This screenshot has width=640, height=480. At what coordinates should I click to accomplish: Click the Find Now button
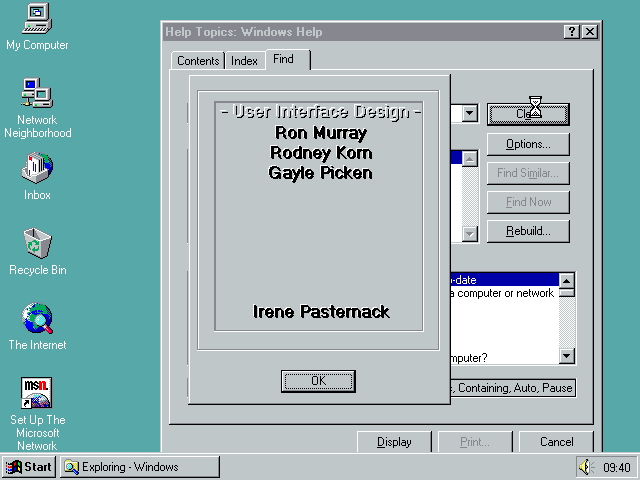coord(528,202)
